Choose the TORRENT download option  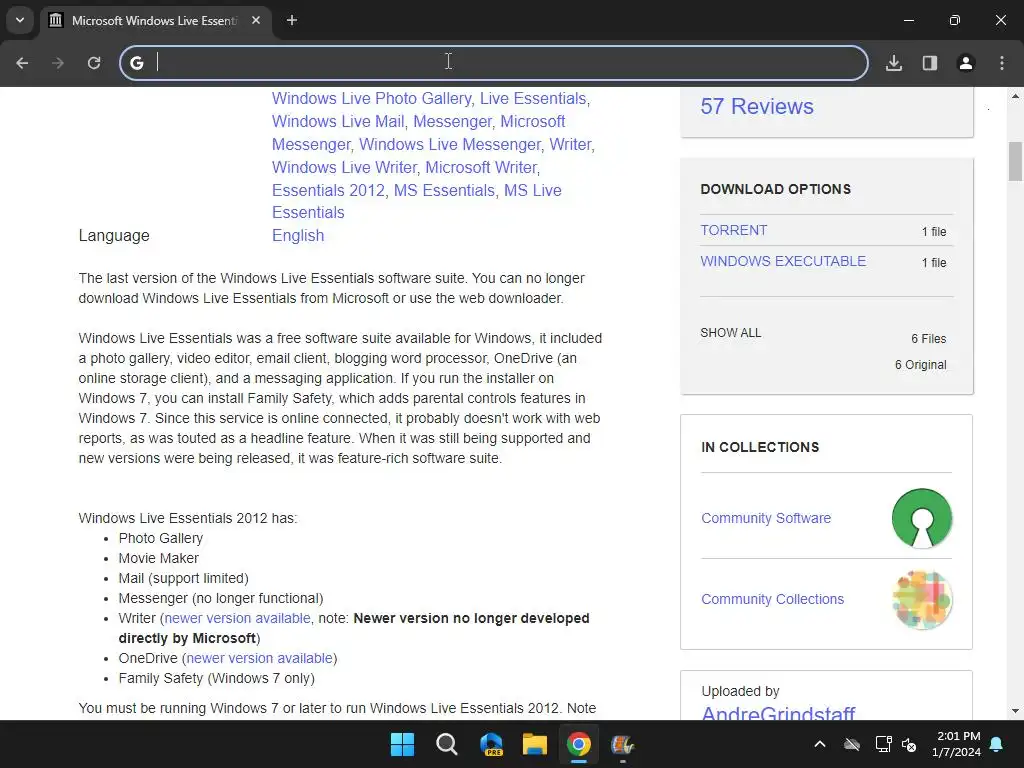(x=734, y=231)
